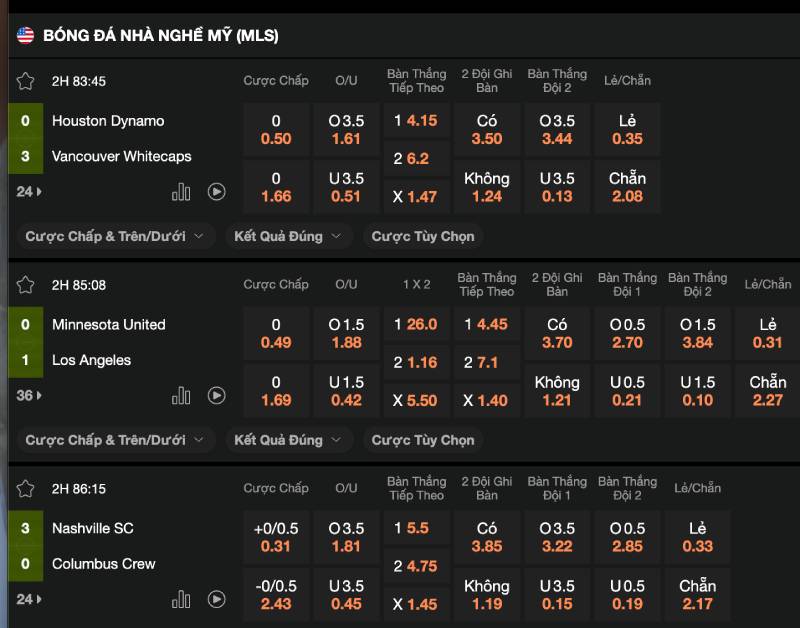Select Cược Tùy Chọn tab under Minnesota match

click(423, 440)
